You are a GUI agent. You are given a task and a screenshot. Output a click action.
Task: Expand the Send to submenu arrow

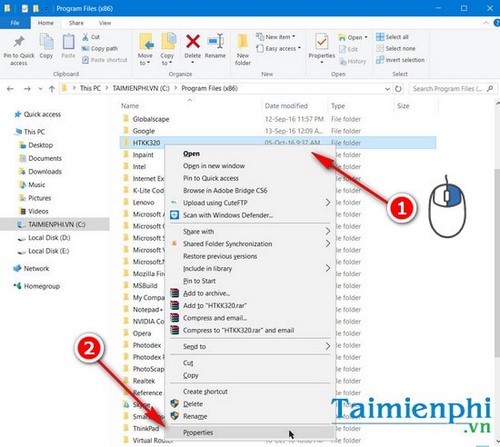click(328, 346)
